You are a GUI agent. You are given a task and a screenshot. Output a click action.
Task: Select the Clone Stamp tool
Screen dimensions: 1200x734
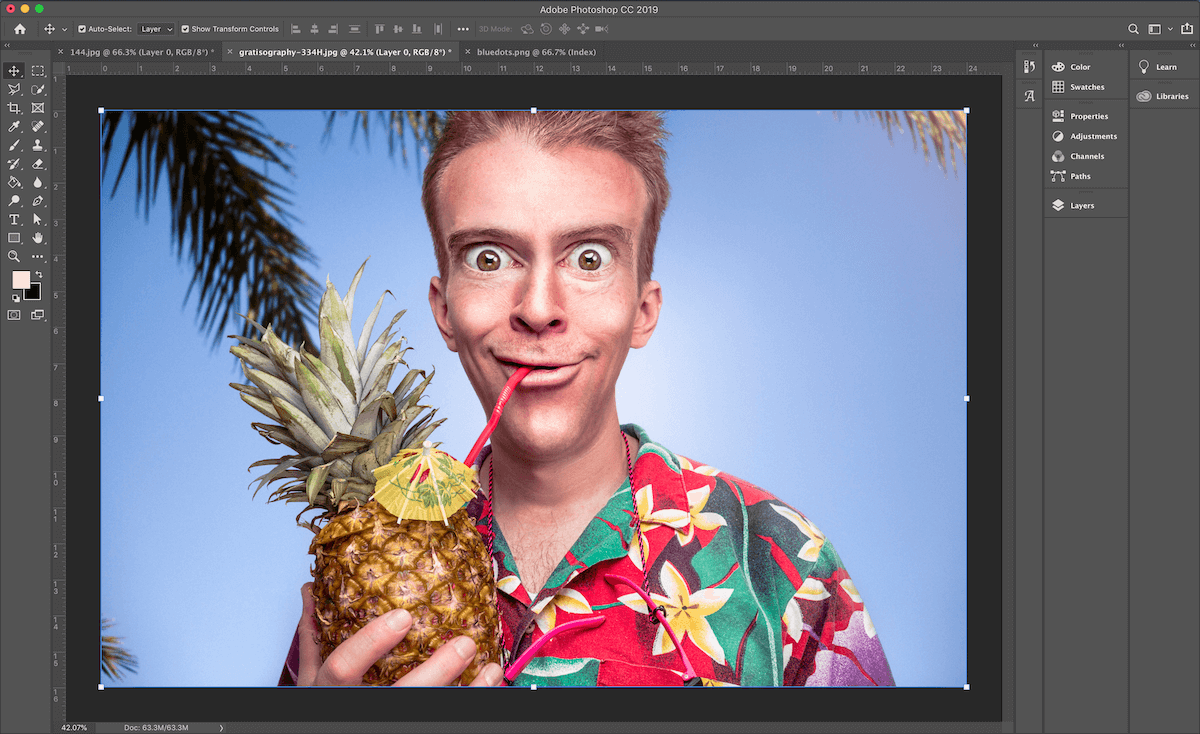click(x=38, y=144)
